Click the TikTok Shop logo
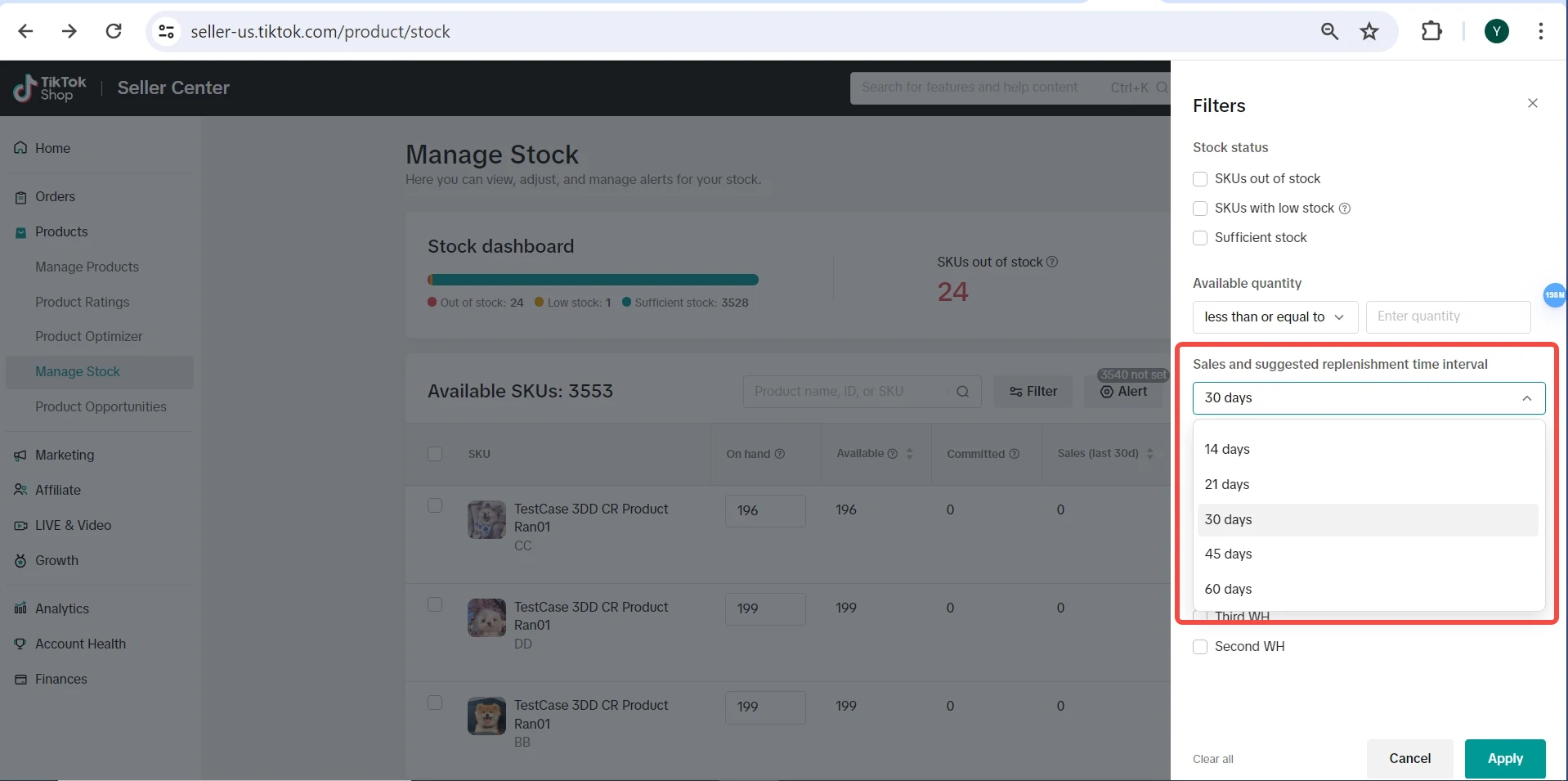The width and height of the screenshot is (1568, 781). click(x=50, y=88)
